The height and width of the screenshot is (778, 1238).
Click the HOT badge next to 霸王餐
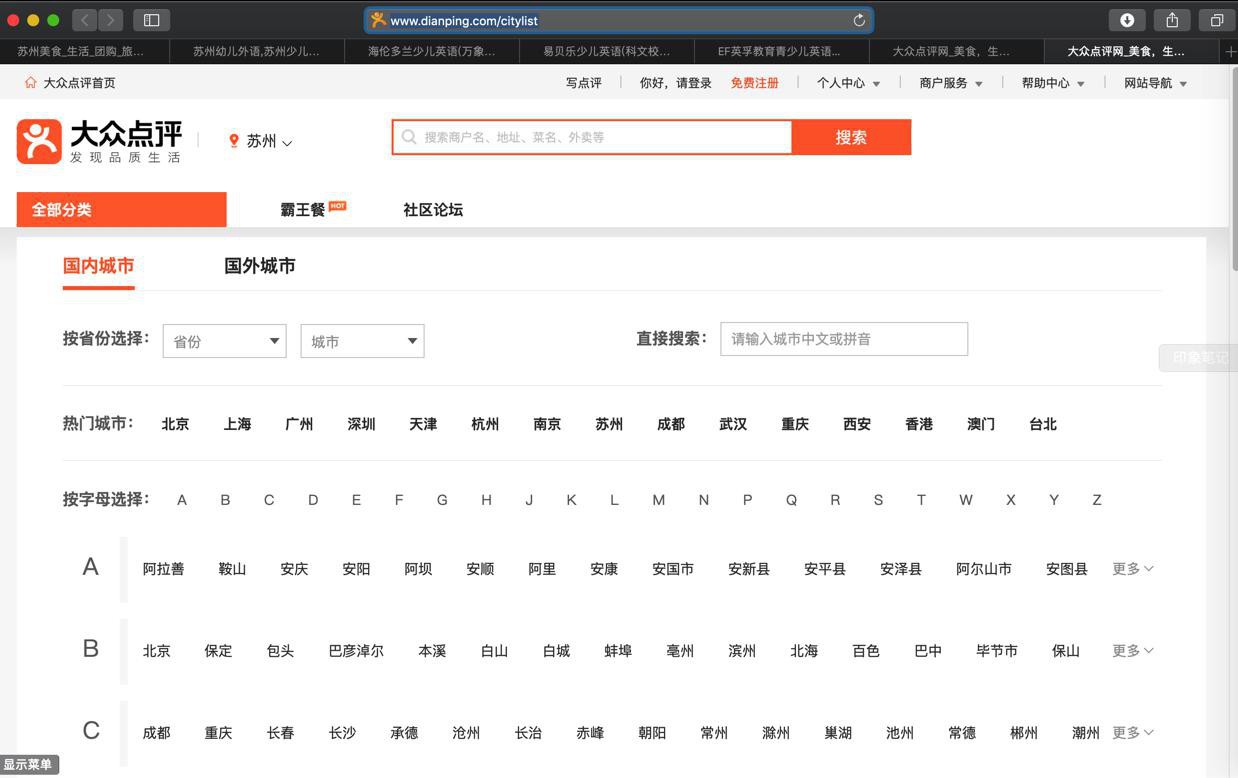pyautogui.click(x=338, y=206)
